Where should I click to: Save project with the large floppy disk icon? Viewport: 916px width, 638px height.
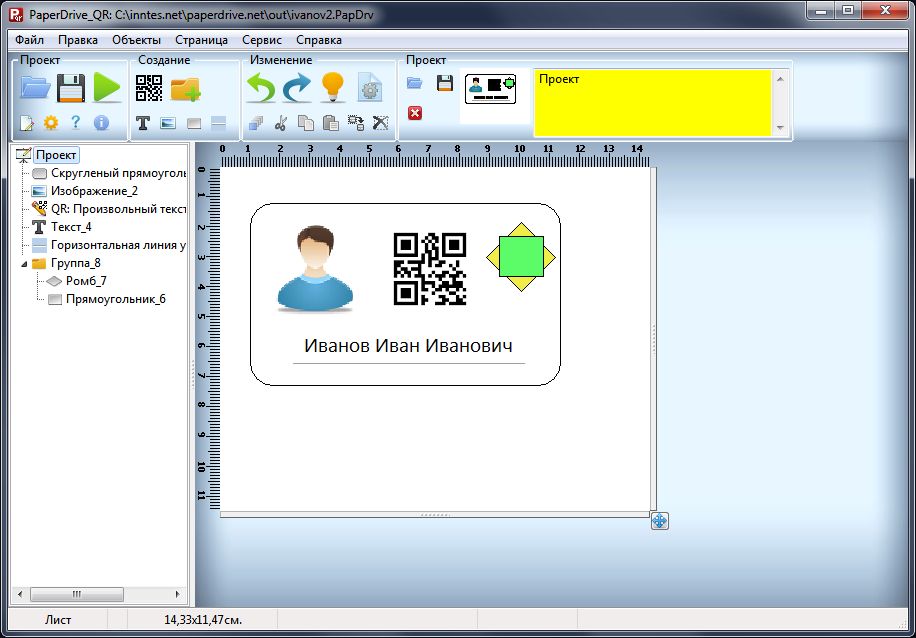[x=71, y=88]
